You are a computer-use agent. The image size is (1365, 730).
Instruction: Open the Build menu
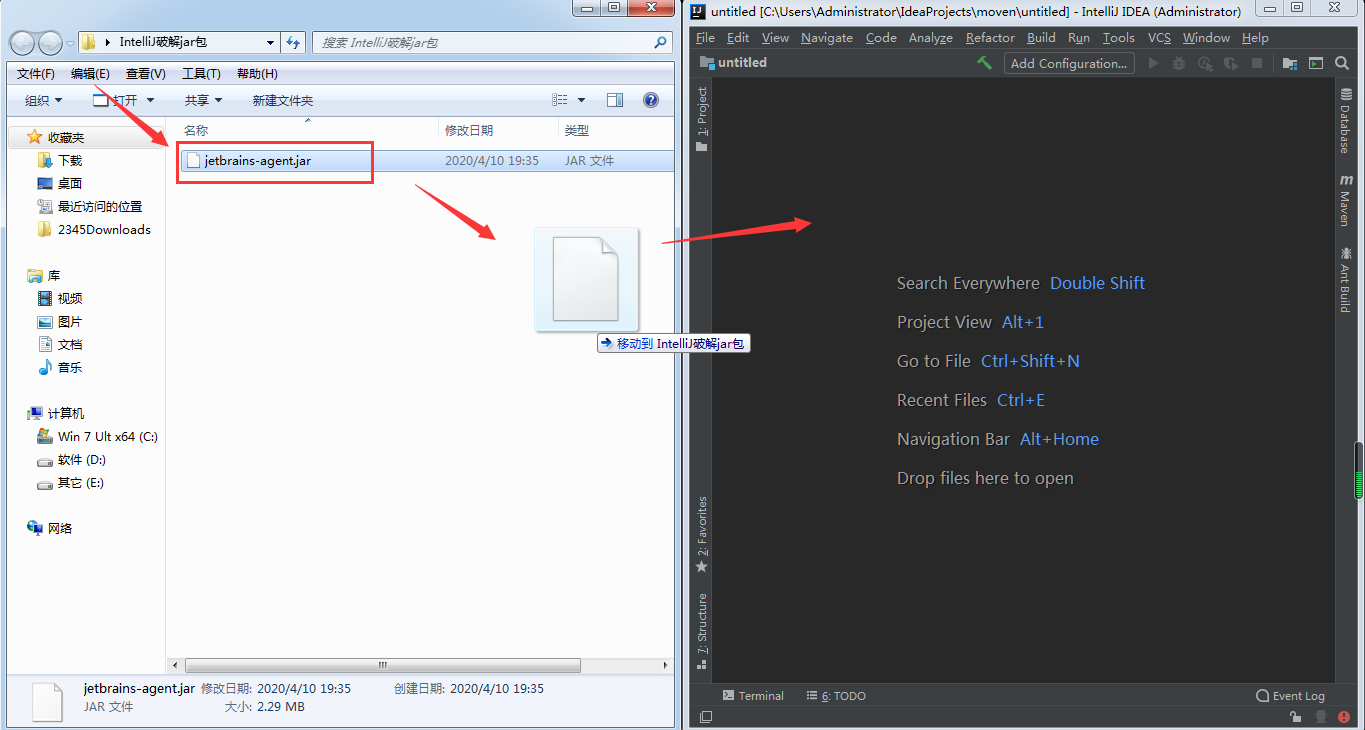(x=1041, y=38)
